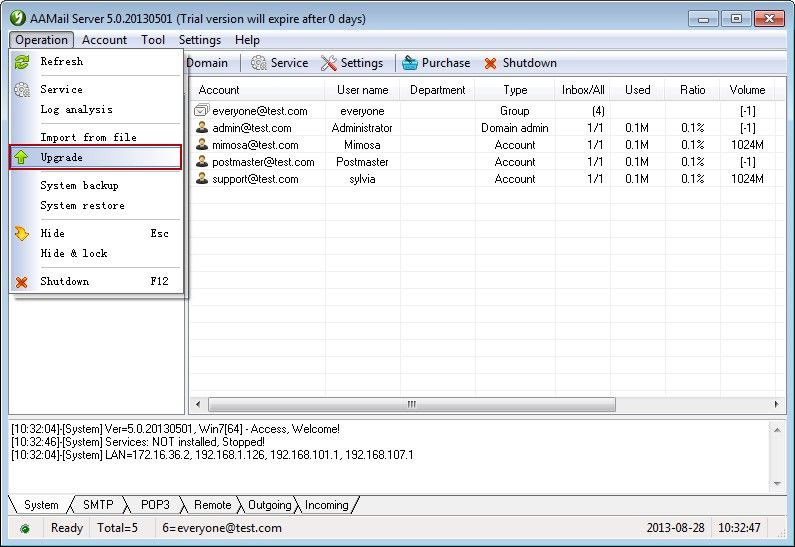Click the user icon beside postmaster@test.com
The image size is (795, 547).
202,161
